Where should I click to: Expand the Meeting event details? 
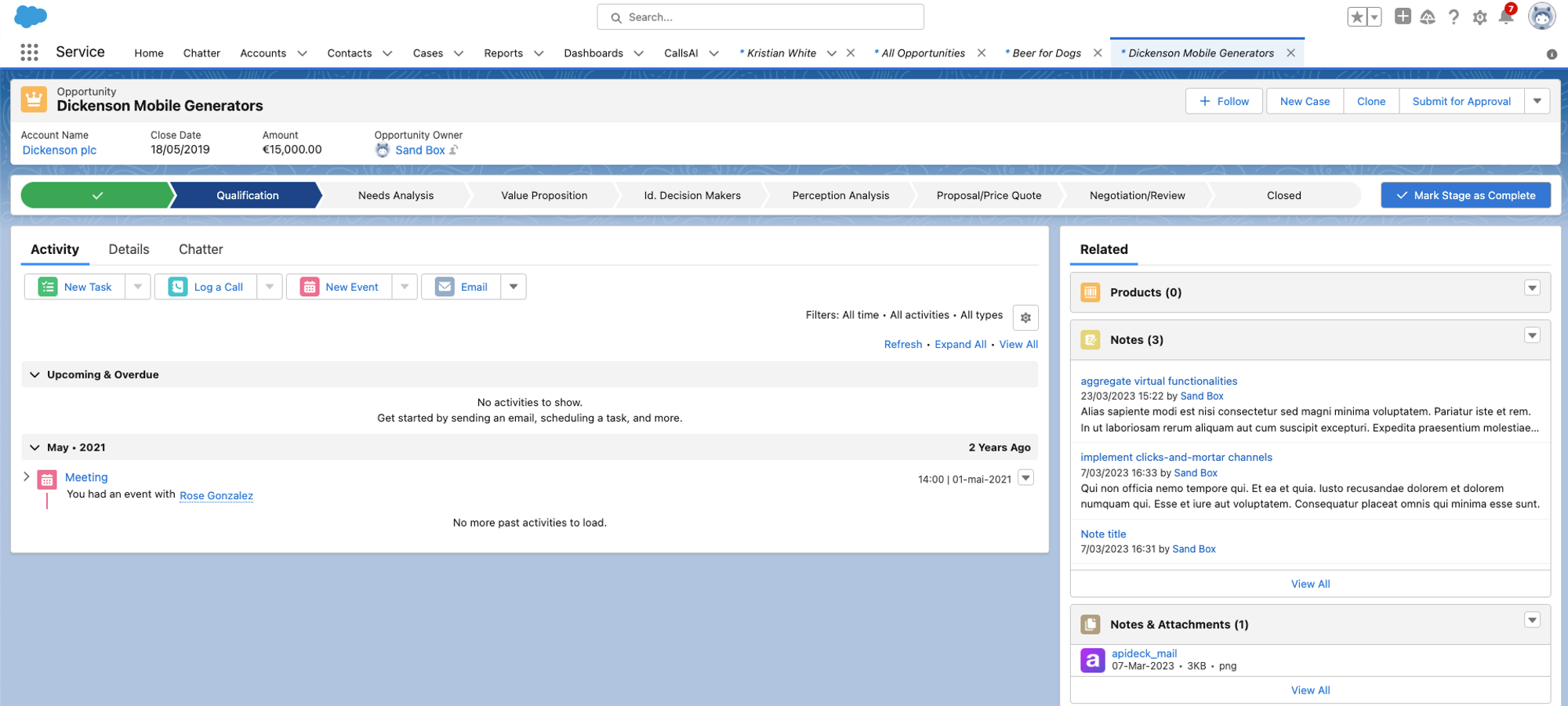tap(27, 476)
